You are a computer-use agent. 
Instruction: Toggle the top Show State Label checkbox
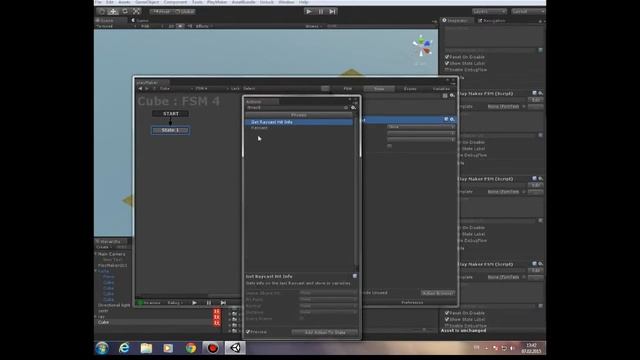click(x=447, y=63)
